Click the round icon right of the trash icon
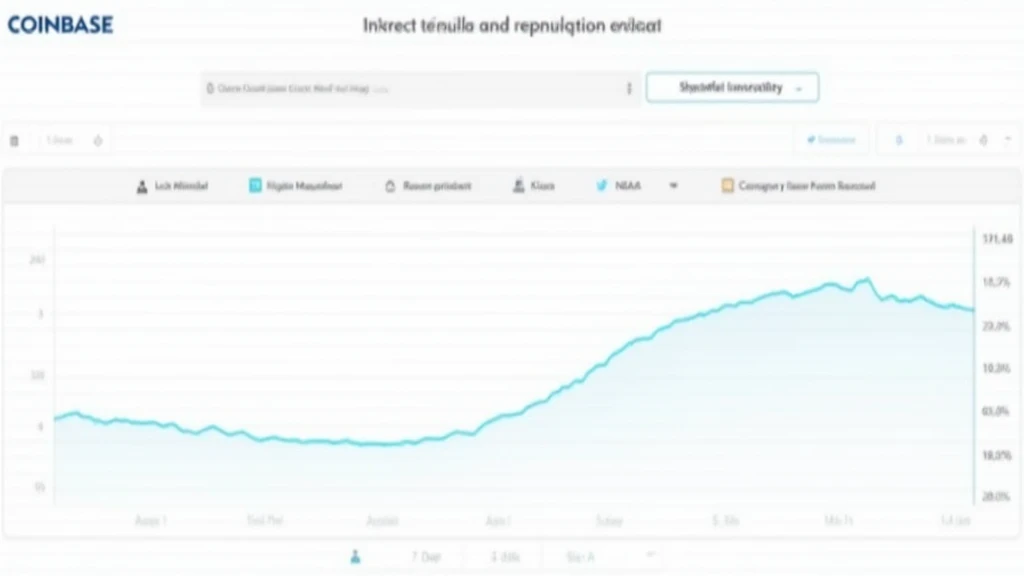Image resolution: width=1024 pixels, height=576 pixels. 98,141
